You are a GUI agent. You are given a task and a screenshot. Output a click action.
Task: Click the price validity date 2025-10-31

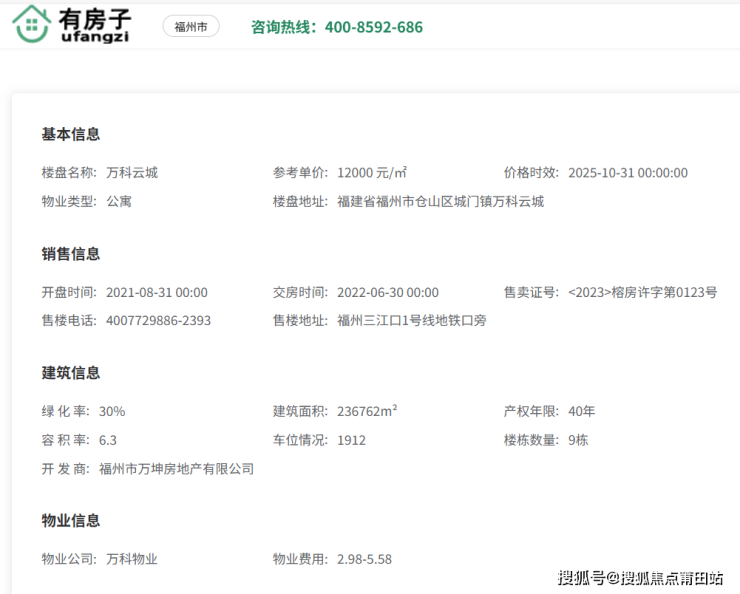click(x=627, y=172)
